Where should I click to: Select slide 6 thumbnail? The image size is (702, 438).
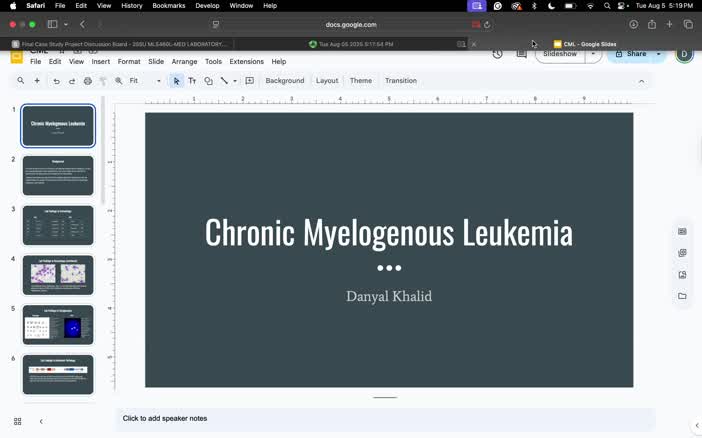pos(58,374)
